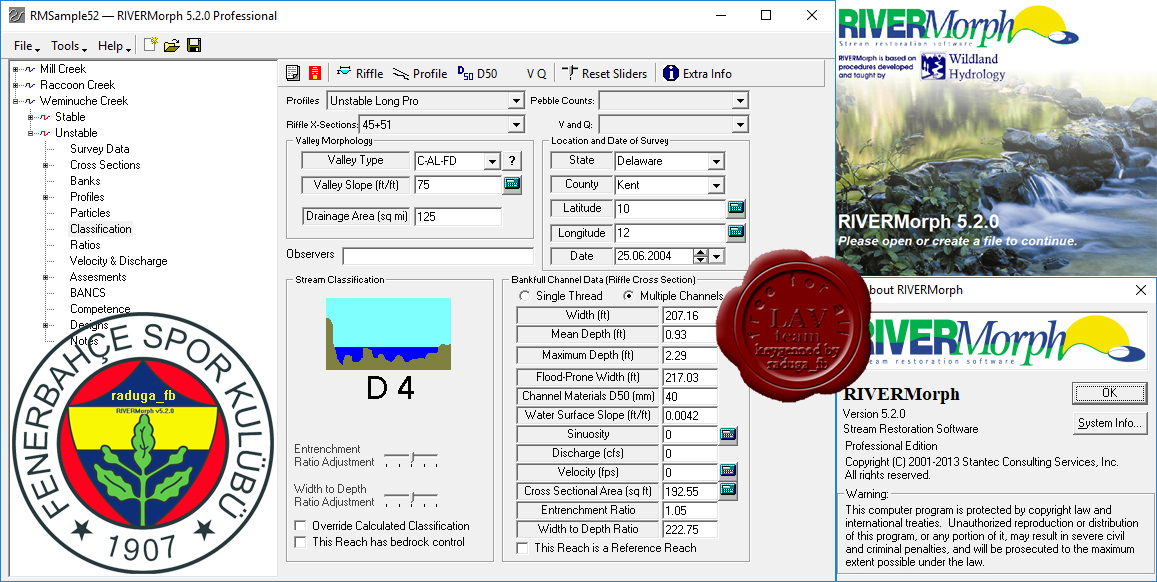Save using the floppy disk icon
Image resolution: width=1157 pixels, height=582 pixels.
(194, 46)
